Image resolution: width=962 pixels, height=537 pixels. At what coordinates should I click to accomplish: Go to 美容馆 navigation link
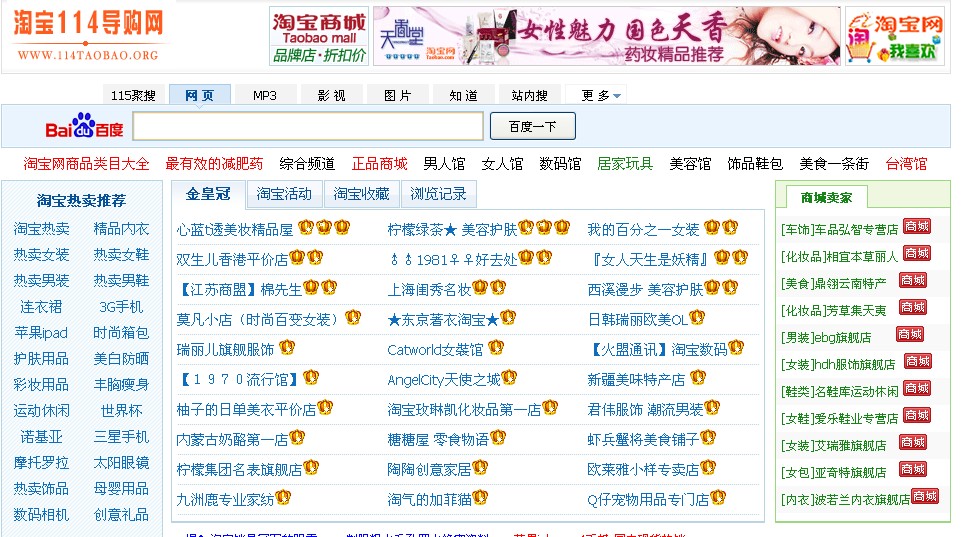point(690,164)
